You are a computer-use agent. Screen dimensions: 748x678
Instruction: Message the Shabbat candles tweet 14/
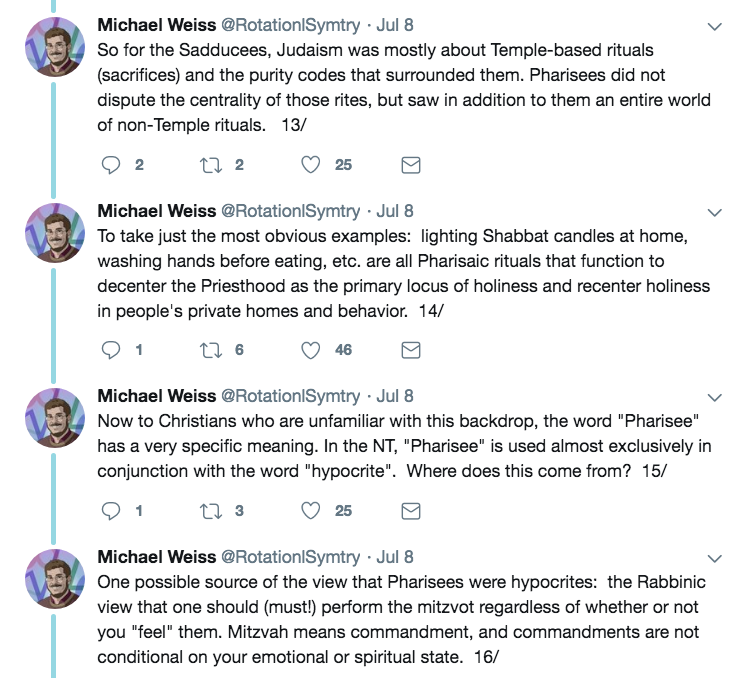pos(410,350)
